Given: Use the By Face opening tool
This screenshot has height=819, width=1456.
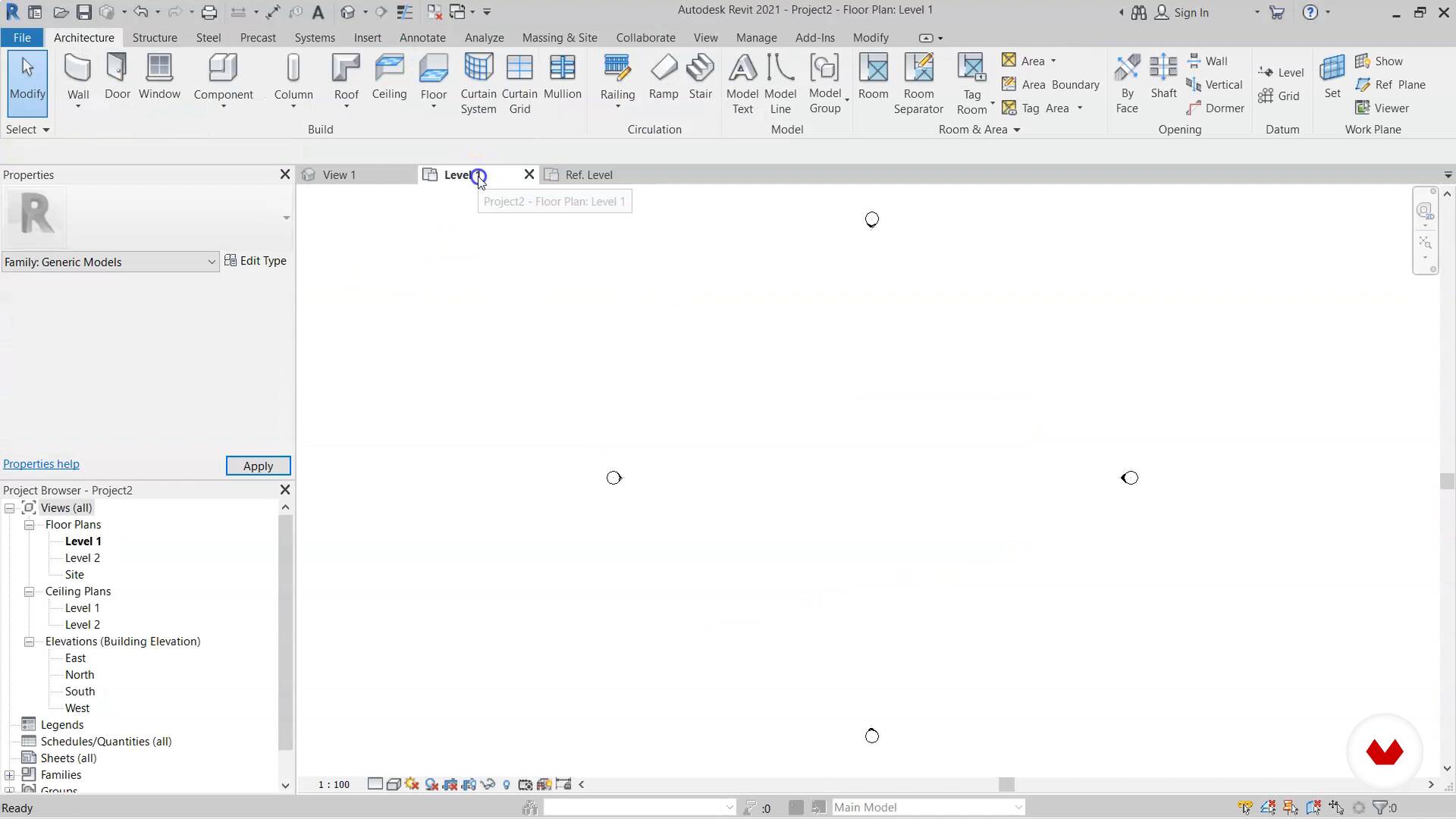Looking at the screenshot, I should (1127, 83).
